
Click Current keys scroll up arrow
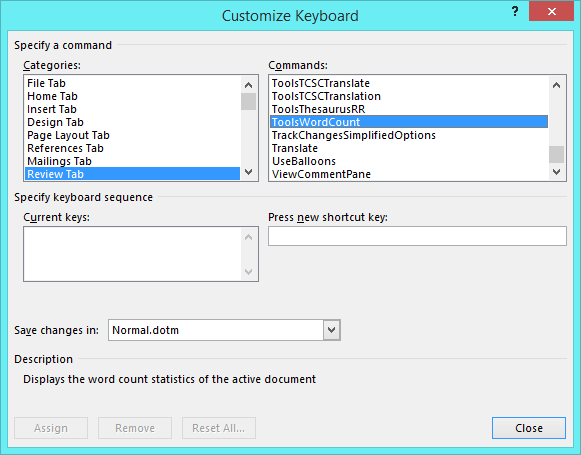pos(249,237)
